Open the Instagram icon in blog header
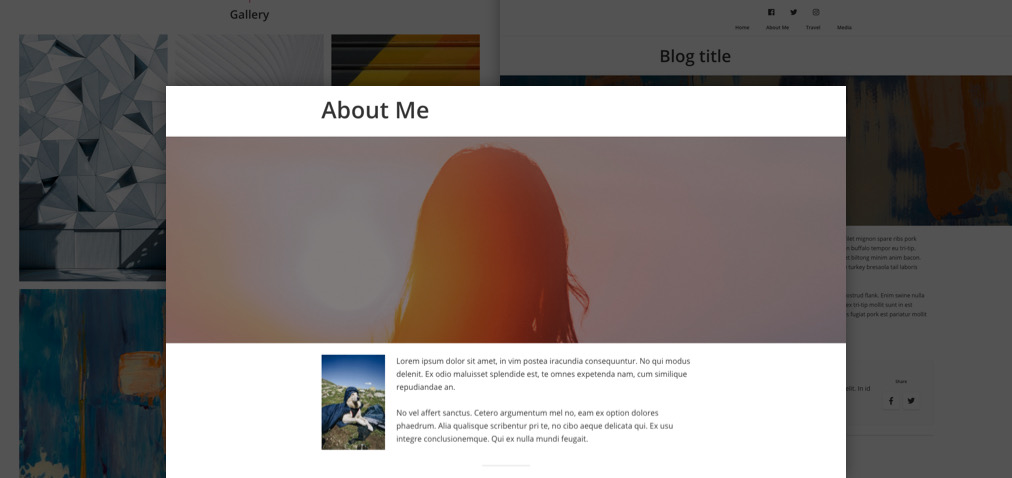The image size is (1012, 478). pos(816,12)
